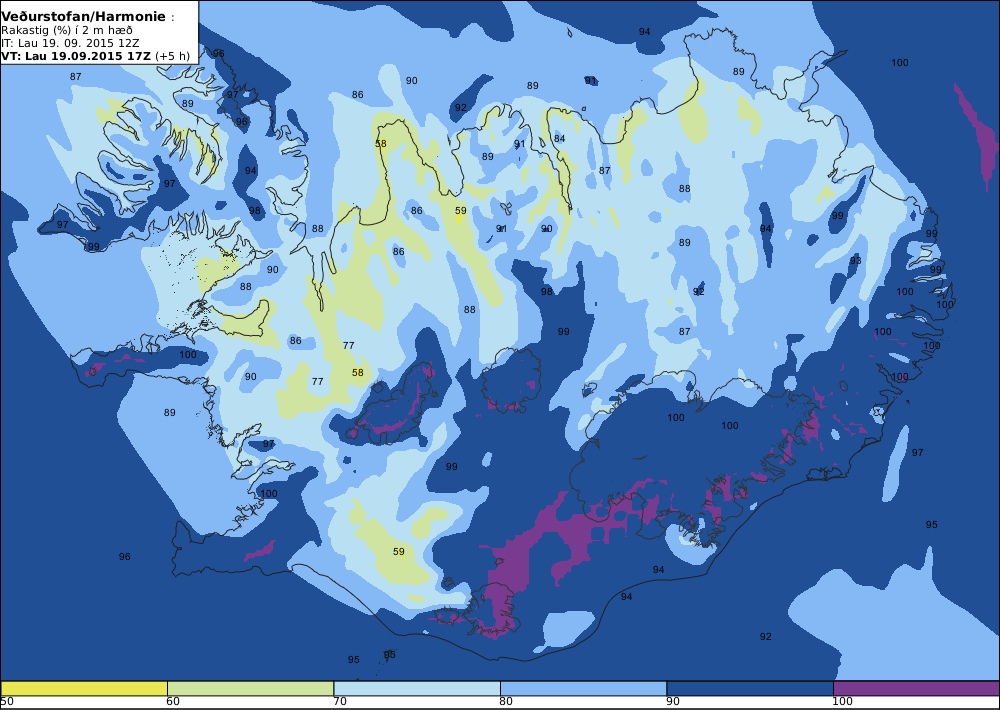This screenshot has height=710, width=1000.
Task: Select the light blue 70–80 legend band
Action: coord(417,688)
